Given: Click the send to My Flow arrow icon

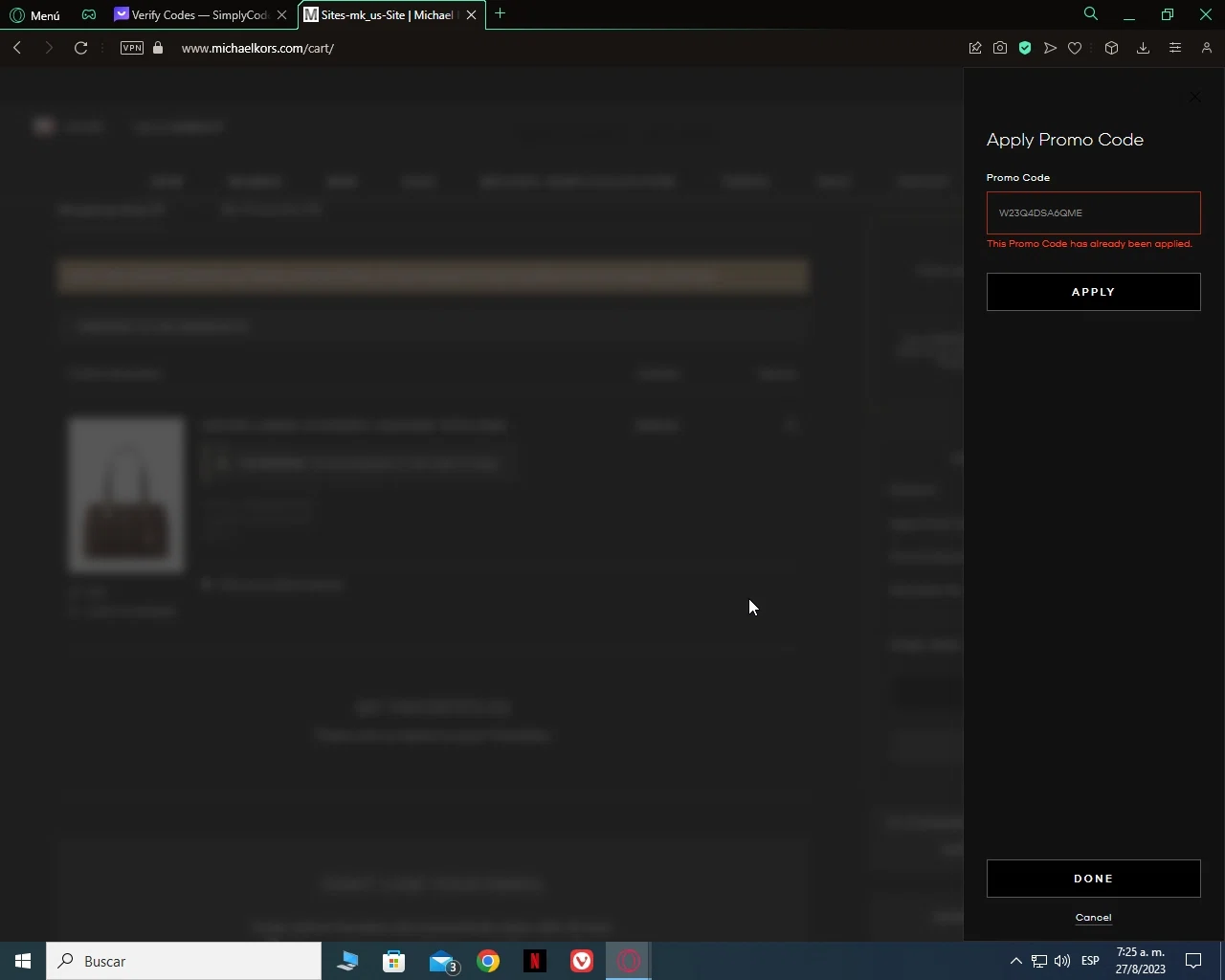Looking at the screenshot, I should (x=1050, y=48).
